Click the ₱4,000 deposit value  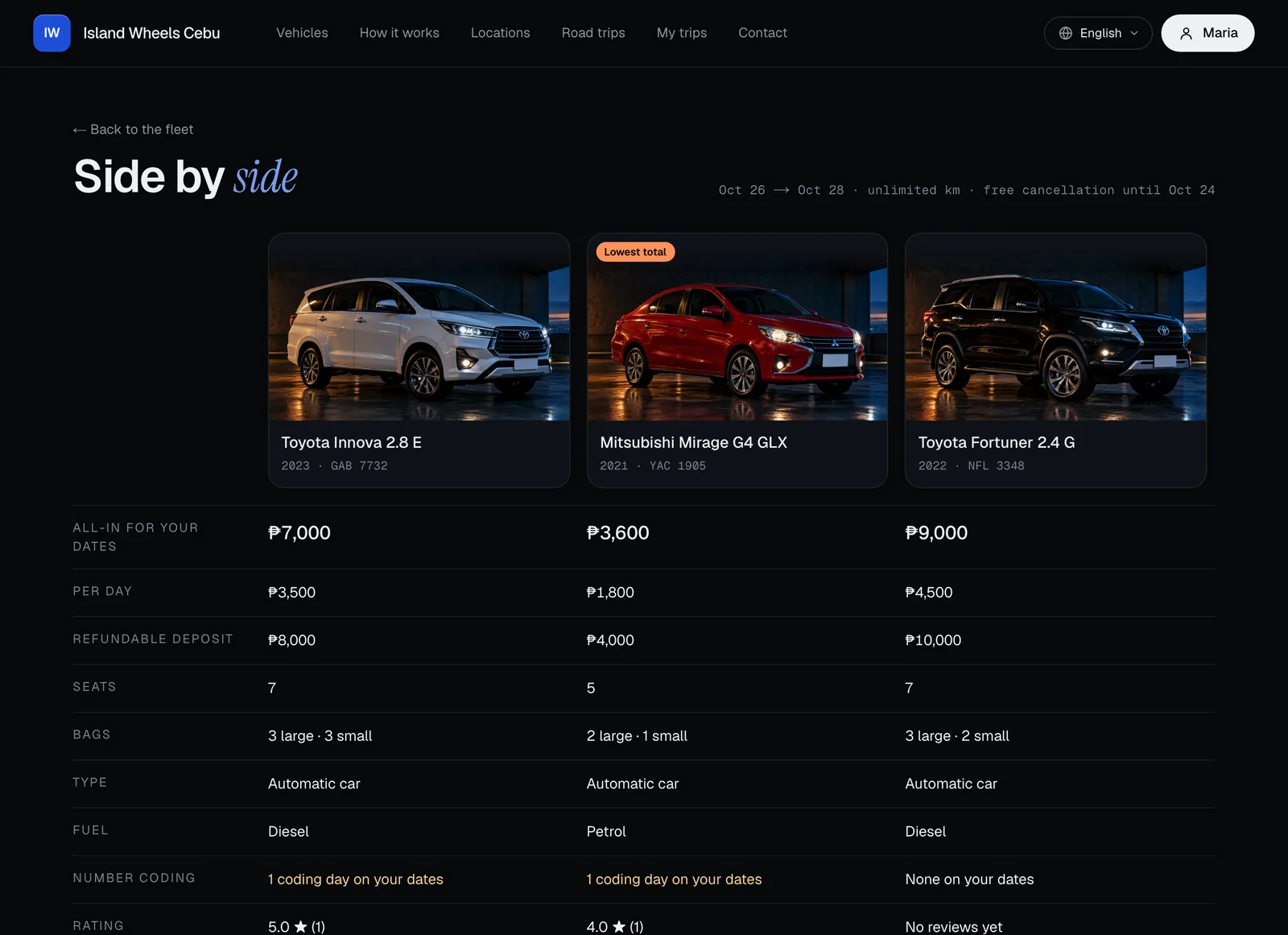610,640
